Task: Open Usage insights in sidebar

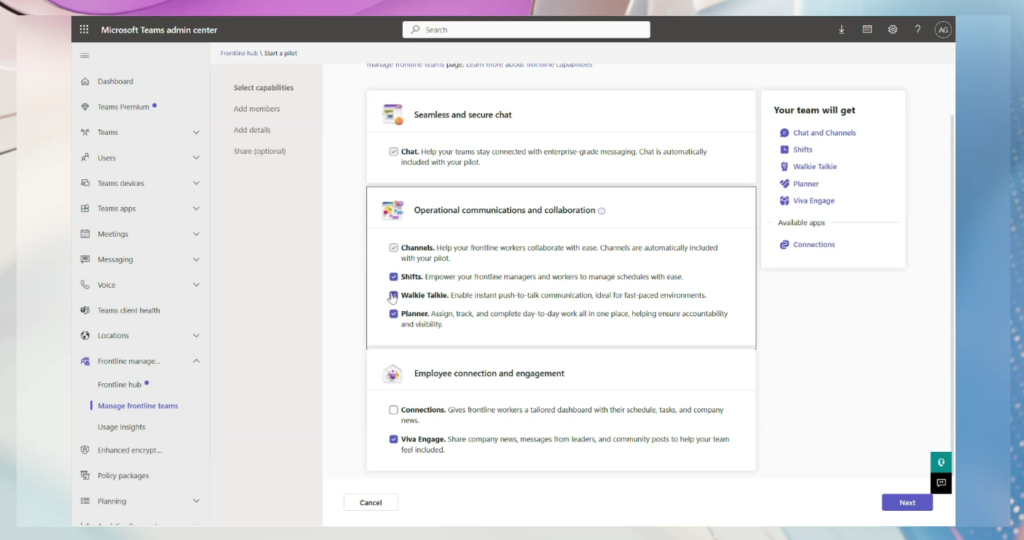Action: click(x=121, y=427)
